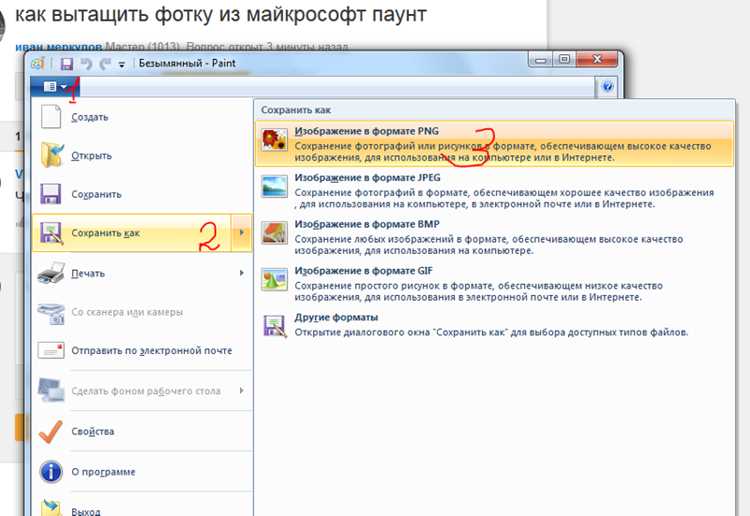Viewport: 750px width, 516px height.
Task: Click the JPEG landscape thumbnail icon
Action: click(x=275, y=186)
